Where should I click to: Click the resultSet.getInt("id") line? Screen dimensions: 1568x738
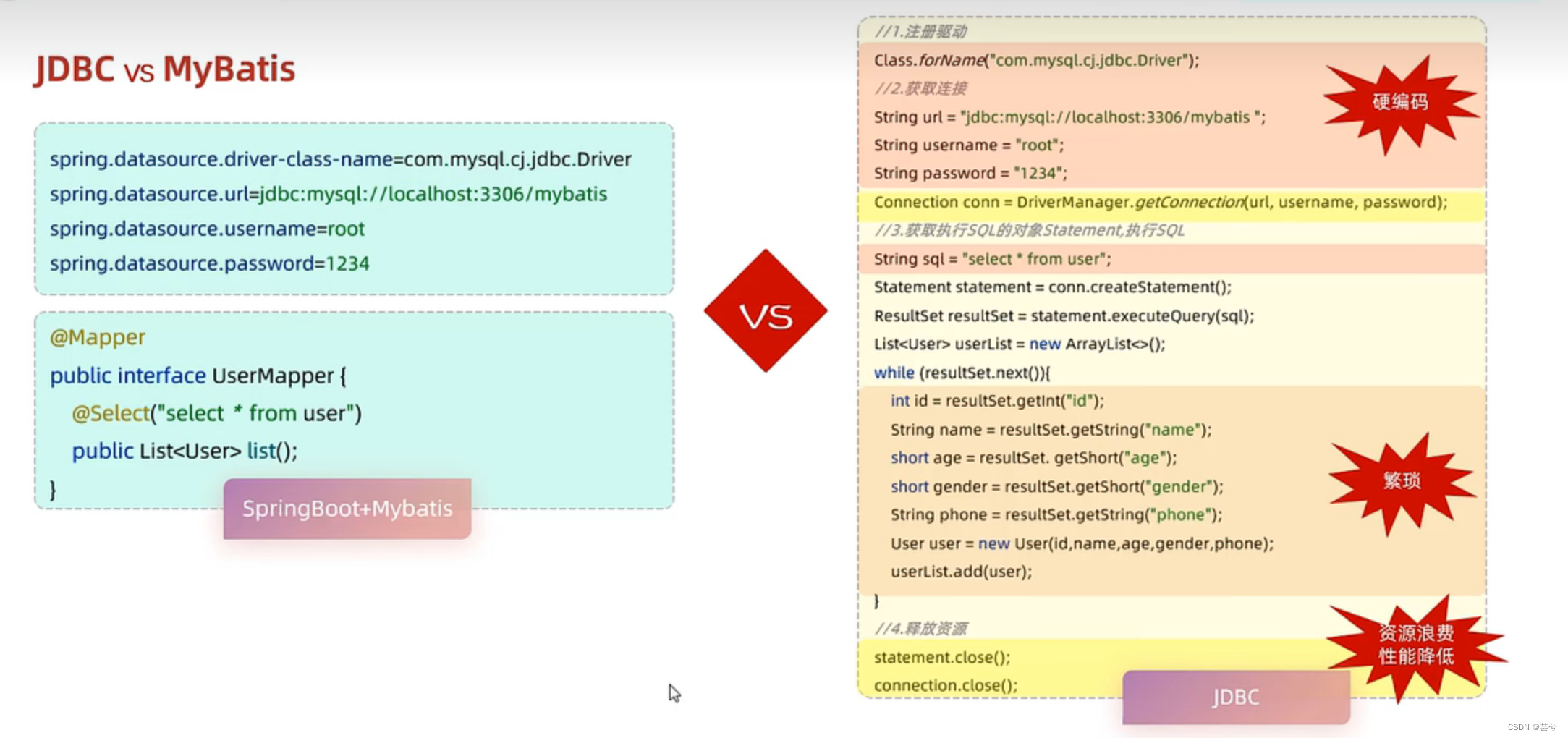point(997,401)
